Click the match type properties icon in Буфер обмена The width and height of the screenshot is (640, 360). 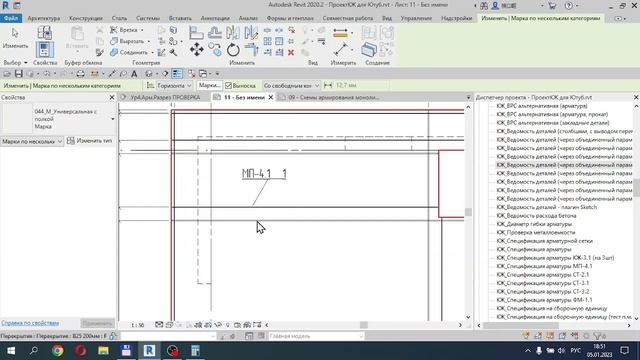coord(100,52)
